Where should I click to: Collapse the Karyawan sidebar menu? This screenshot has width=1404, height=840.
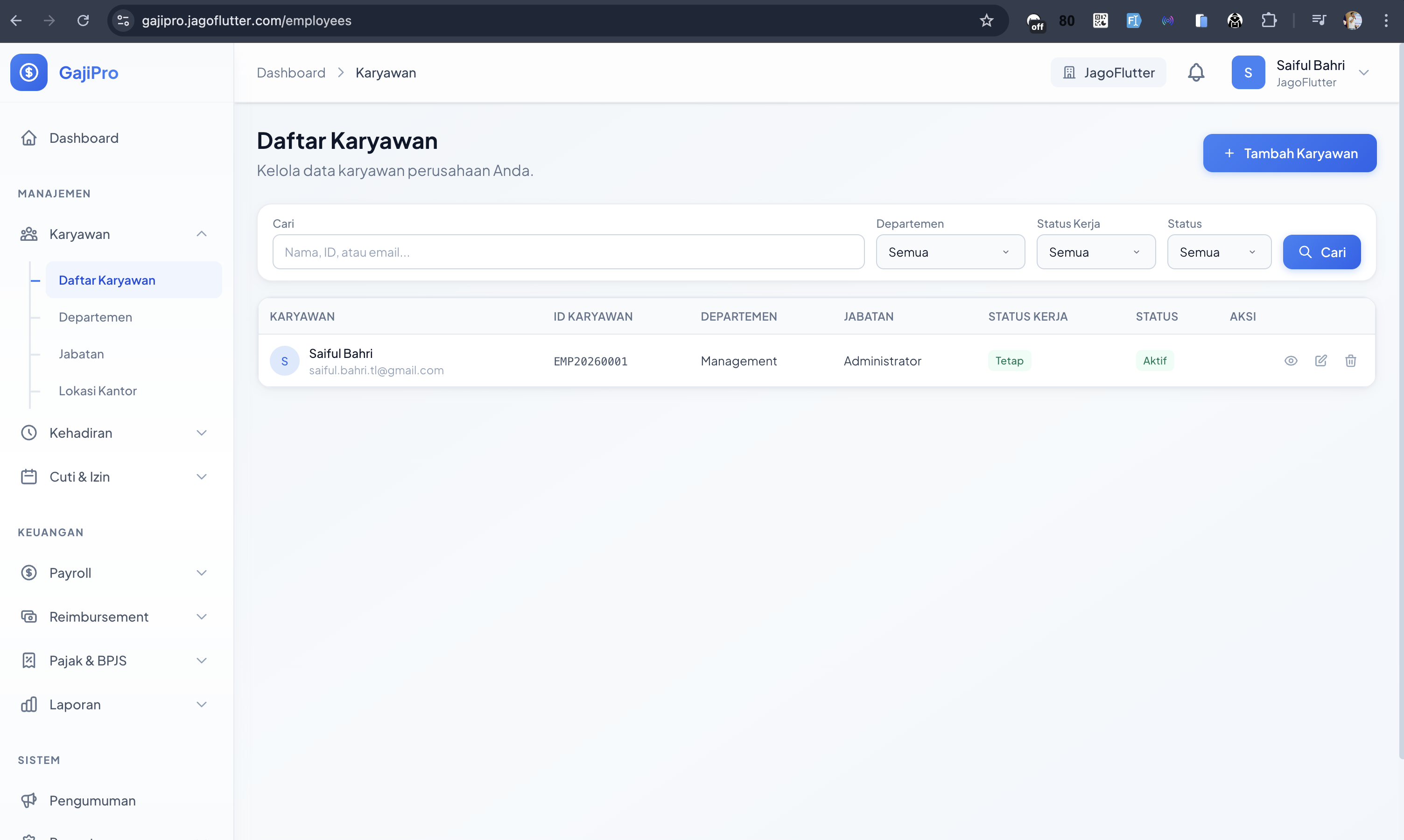[202, 234]
